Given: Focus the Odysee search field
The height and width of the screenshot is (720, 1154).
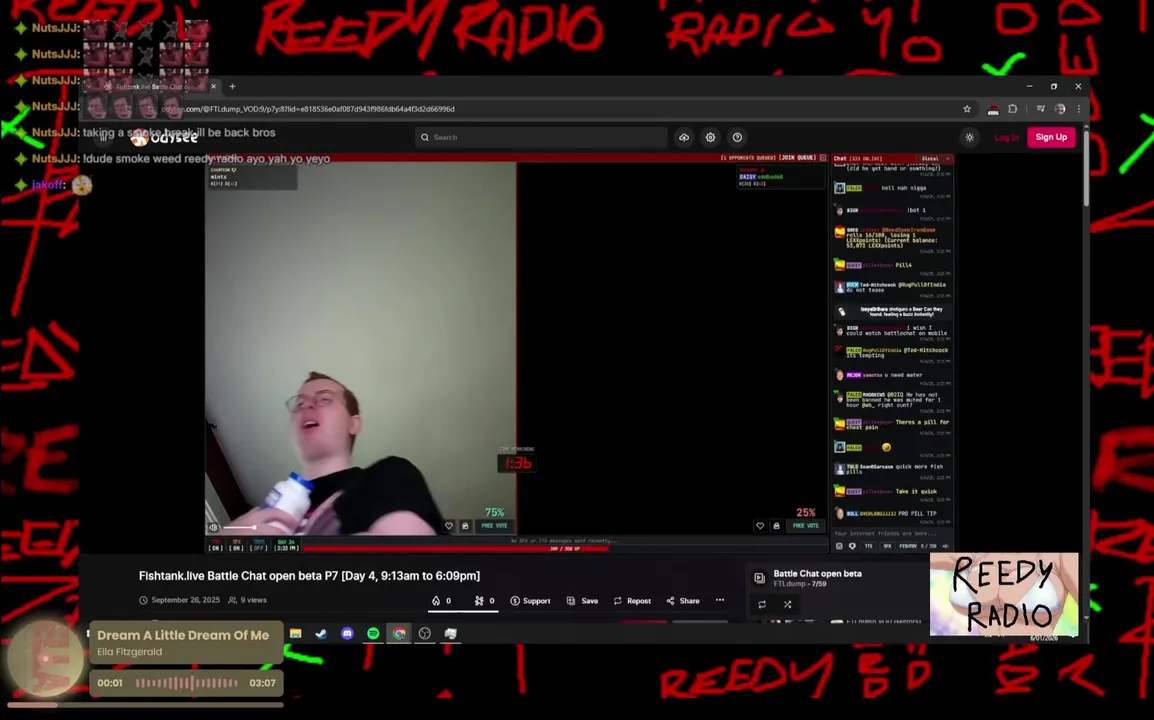Looking at the screenshot, I should click(x=541, y=138).
